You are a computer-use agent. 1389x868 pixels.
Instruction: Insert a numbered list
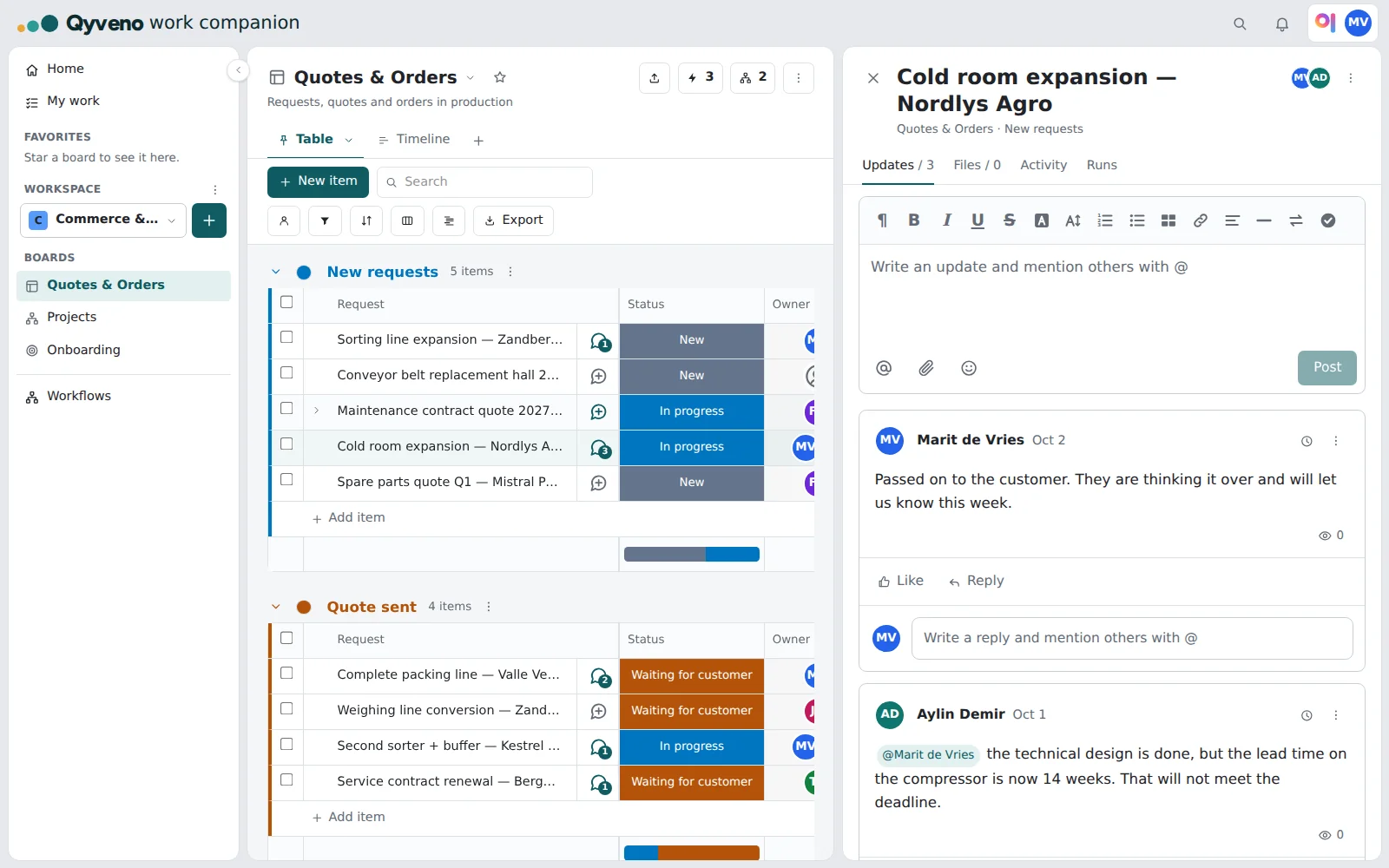point(1105,220)
